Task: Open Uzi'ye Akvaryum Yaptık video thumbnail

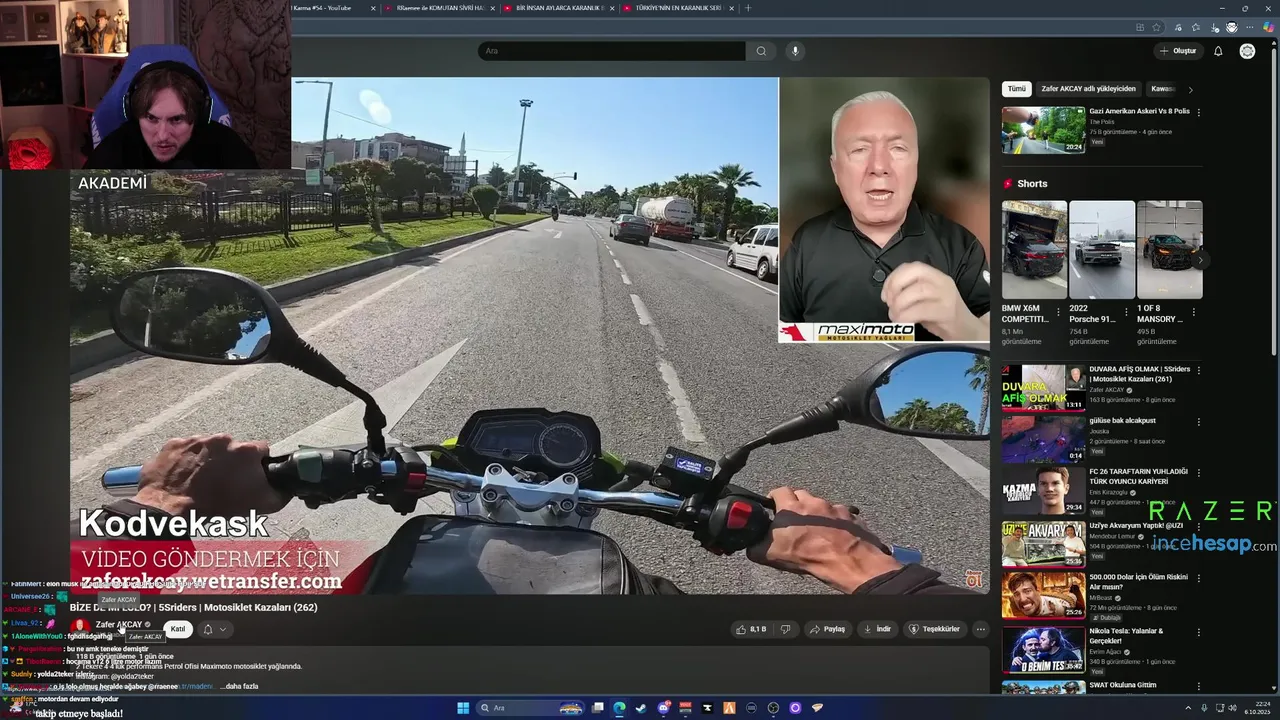Action: (x=1043, y=543)
